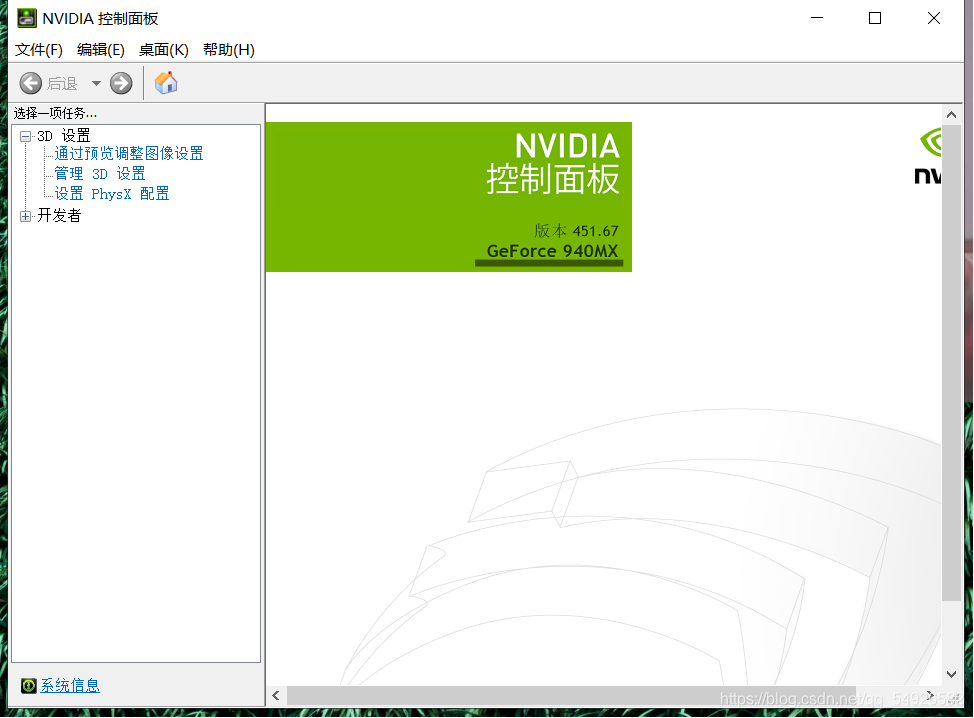Click the vertical scrollbar down arrow
The width and height of the screenshot is (974, 718).
[951, 674]
